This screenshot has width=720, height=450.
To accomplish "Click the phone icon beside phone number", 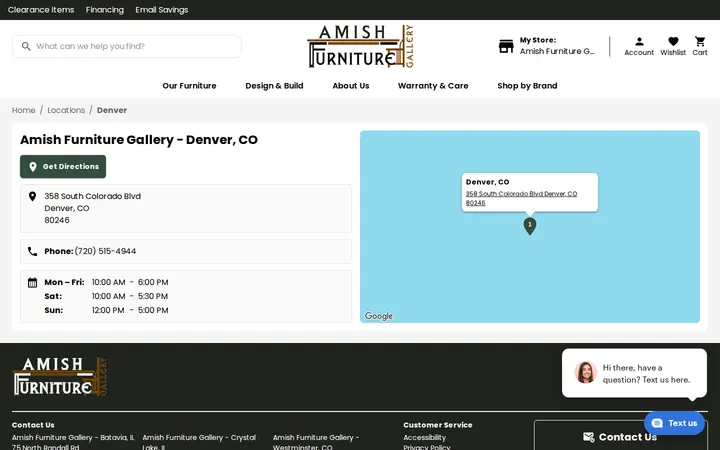I will (32, 251).
